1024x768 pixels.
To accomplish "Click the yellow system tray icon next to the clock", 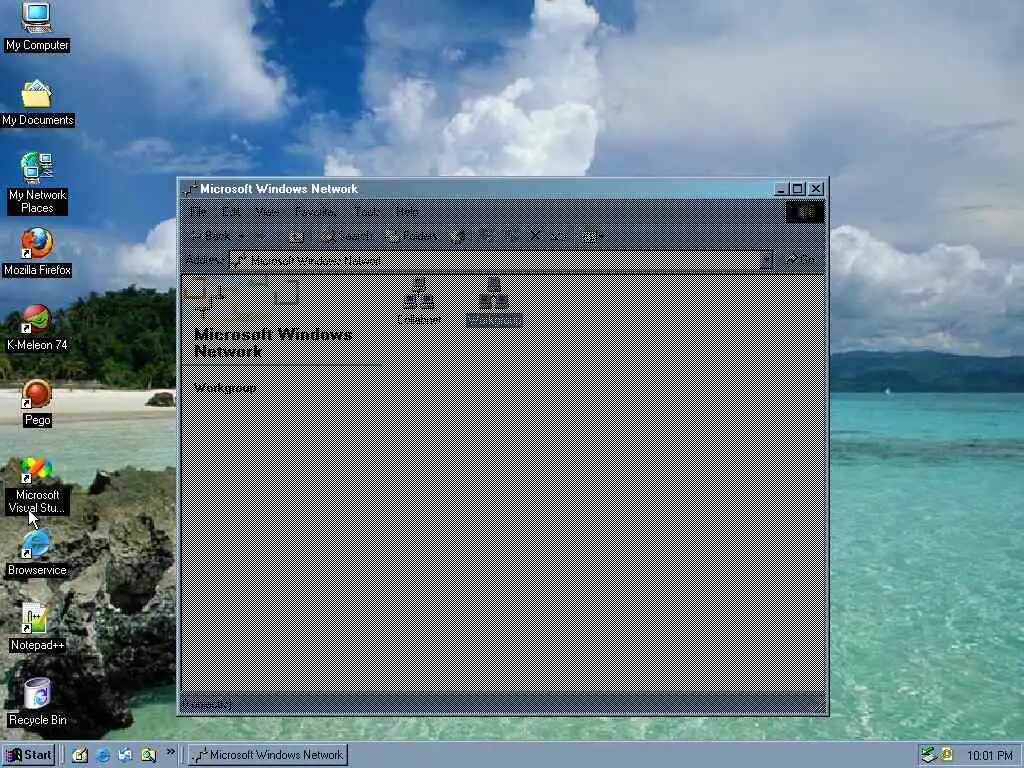I will [x=946, y=755].
